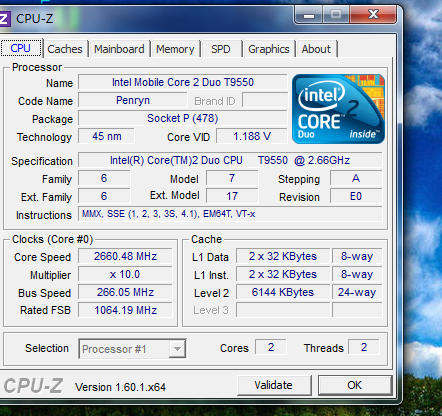Click the Core Speed value box
The image size is (442, 416).
(x=125, y=256)
